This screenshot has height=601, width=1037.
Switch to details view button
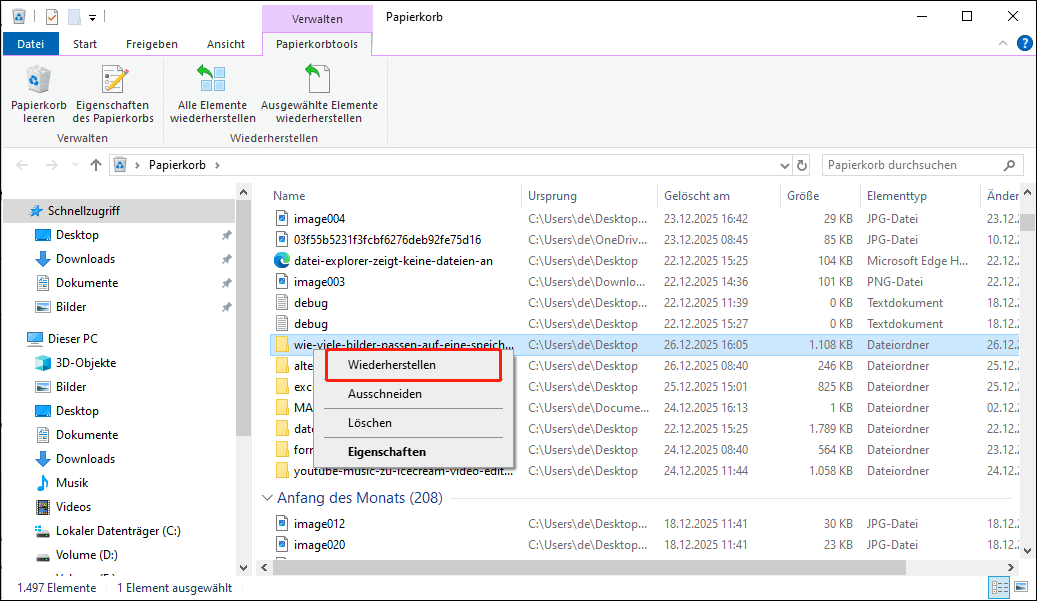tap(998, 587)
